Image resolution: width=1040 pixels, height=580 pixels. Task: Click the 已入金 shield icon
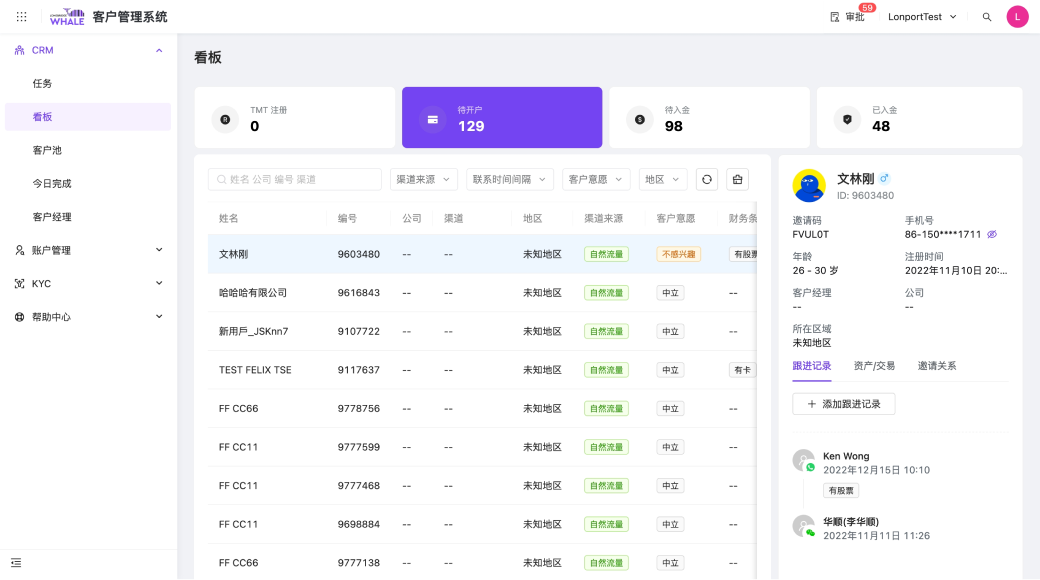tap(847, 119)
